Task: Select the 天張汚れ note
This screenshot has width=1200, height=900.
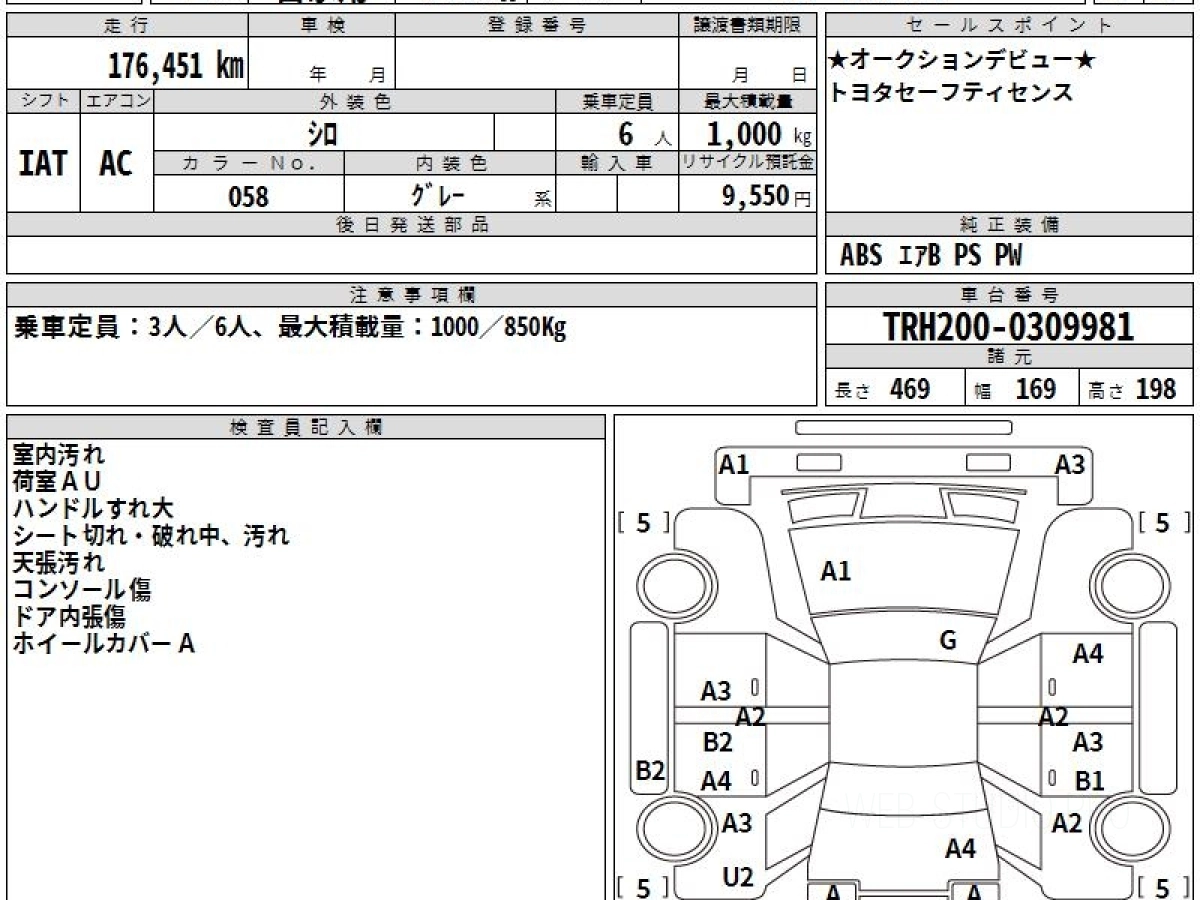Action: tap(59, 562)
